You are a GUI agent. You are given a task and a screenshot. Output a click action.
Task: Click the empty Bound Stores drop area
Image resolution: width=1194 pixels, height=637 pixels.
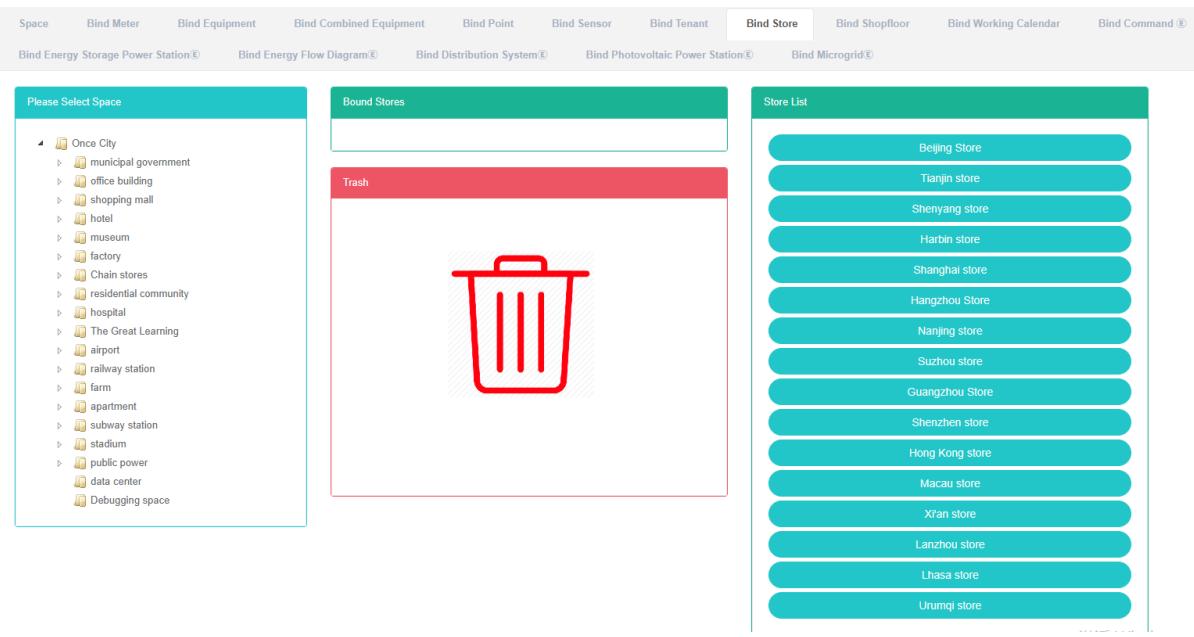(x=528, y=135)
